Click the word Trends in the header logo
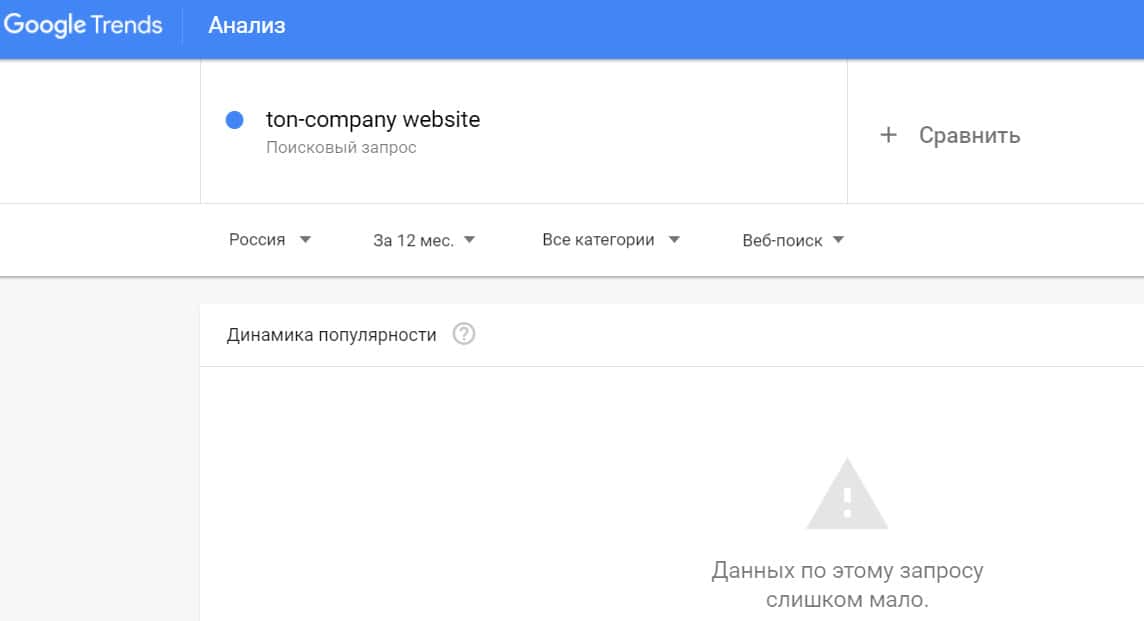The image size is (1144, 621). (x=127, y=25)
